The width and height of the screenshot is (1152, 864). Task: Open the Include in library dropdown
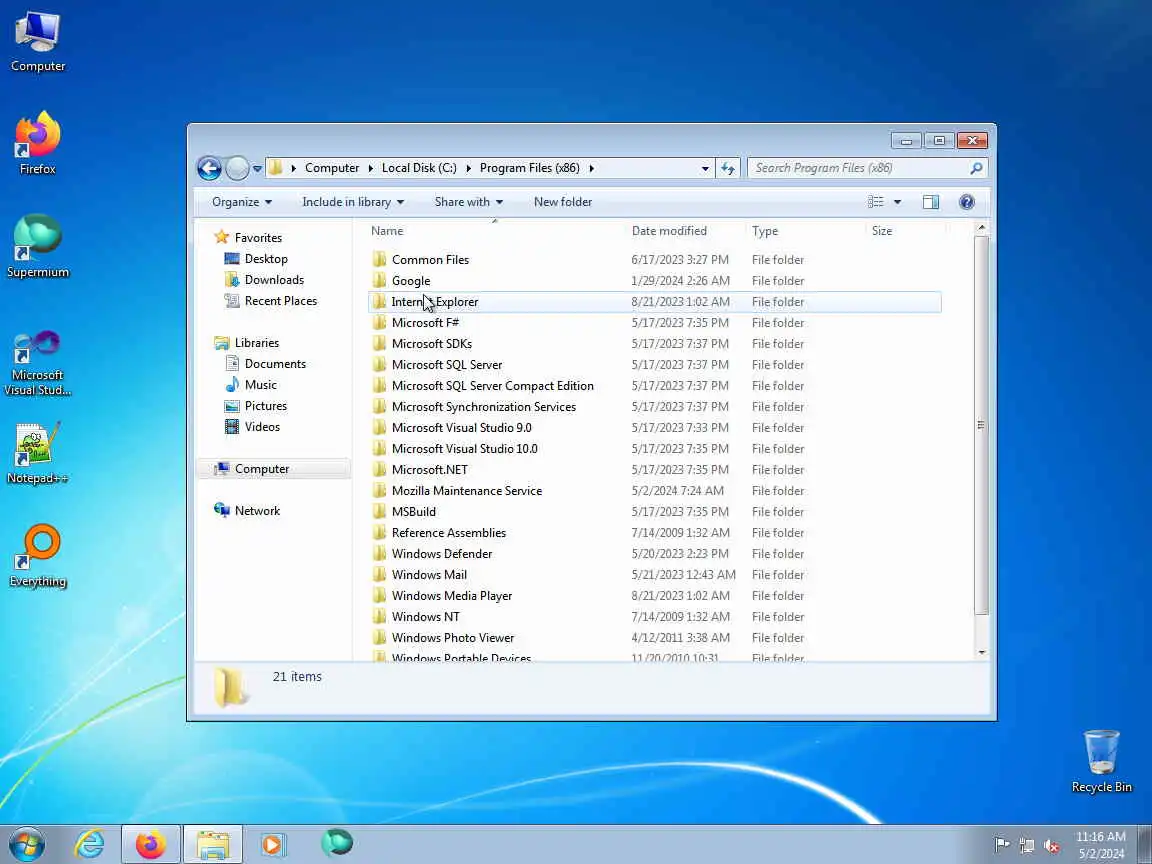(353, 202)
